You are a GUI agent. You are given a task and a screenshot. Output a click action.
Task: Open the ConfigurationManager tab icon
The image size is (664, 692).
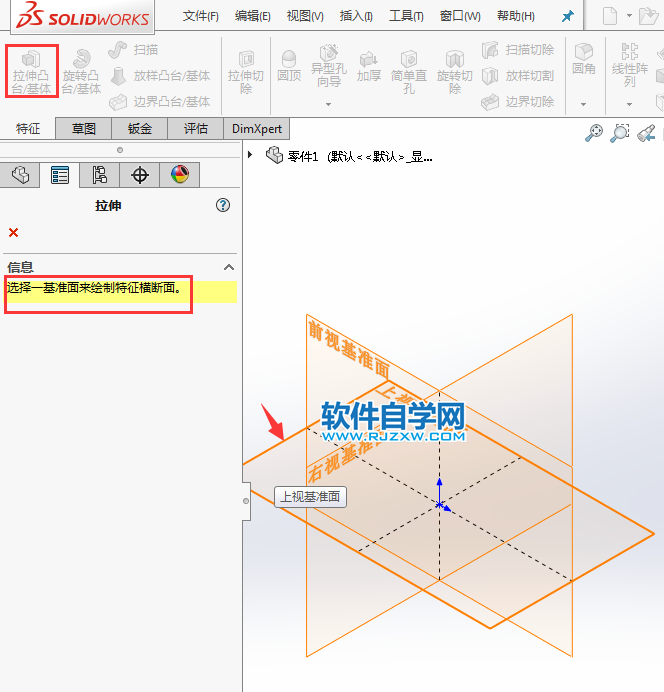tap(100, 175)
